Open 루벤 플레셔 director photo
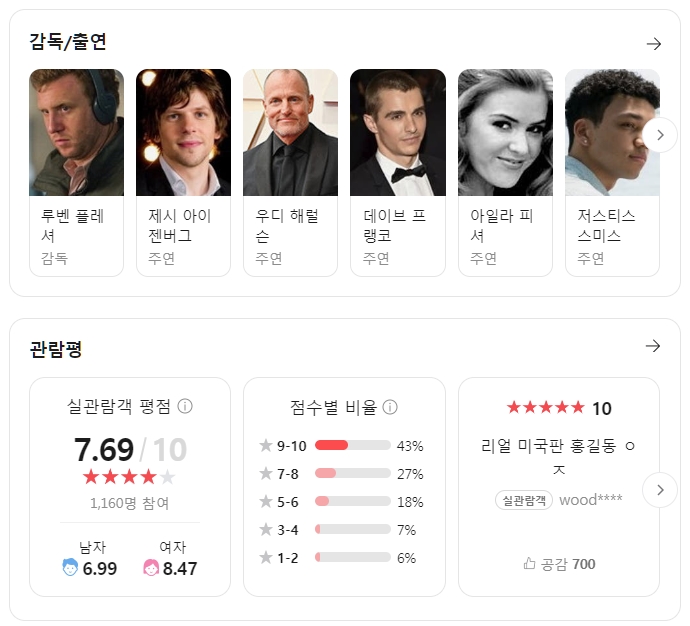The height and width of the screenshot is (626, 690). [77, 132]
